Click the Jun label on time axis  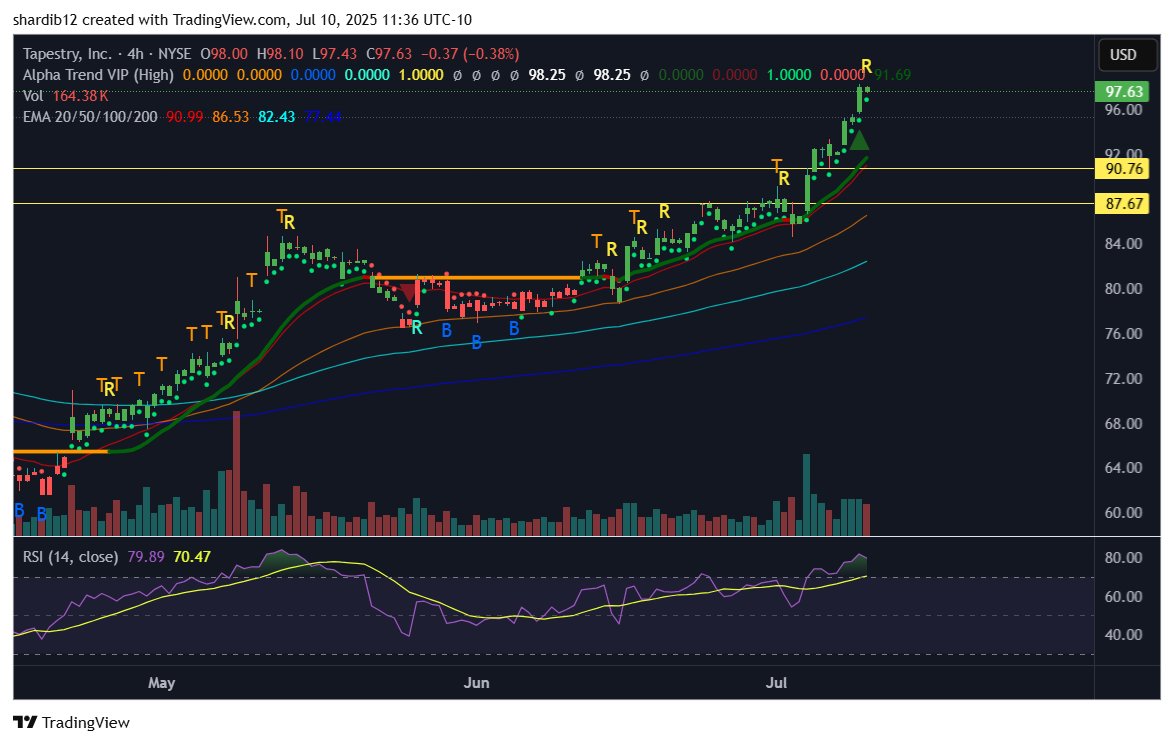tap(476, 683)
